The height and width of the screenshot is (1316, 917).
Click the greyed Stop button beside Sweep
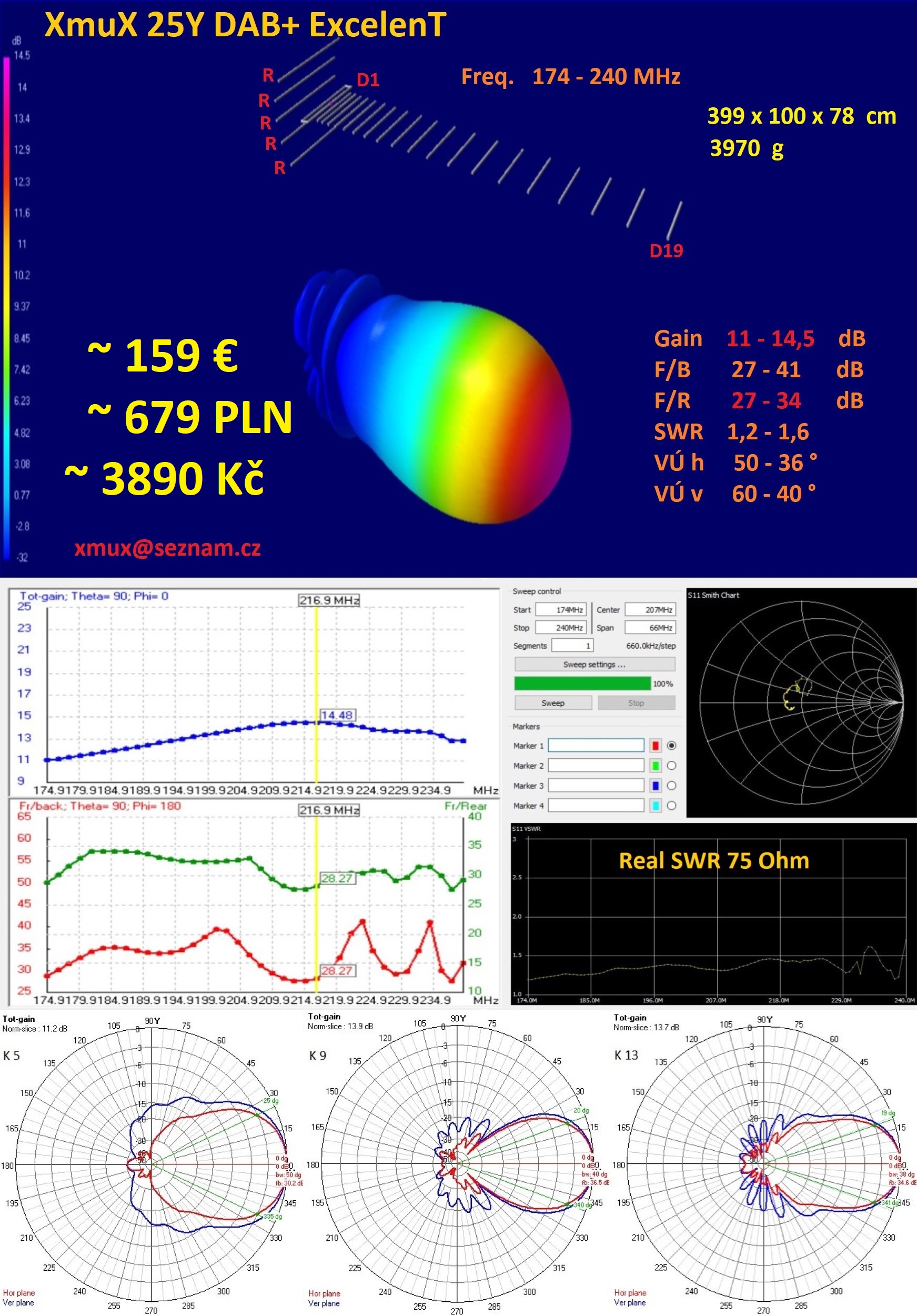636,702
